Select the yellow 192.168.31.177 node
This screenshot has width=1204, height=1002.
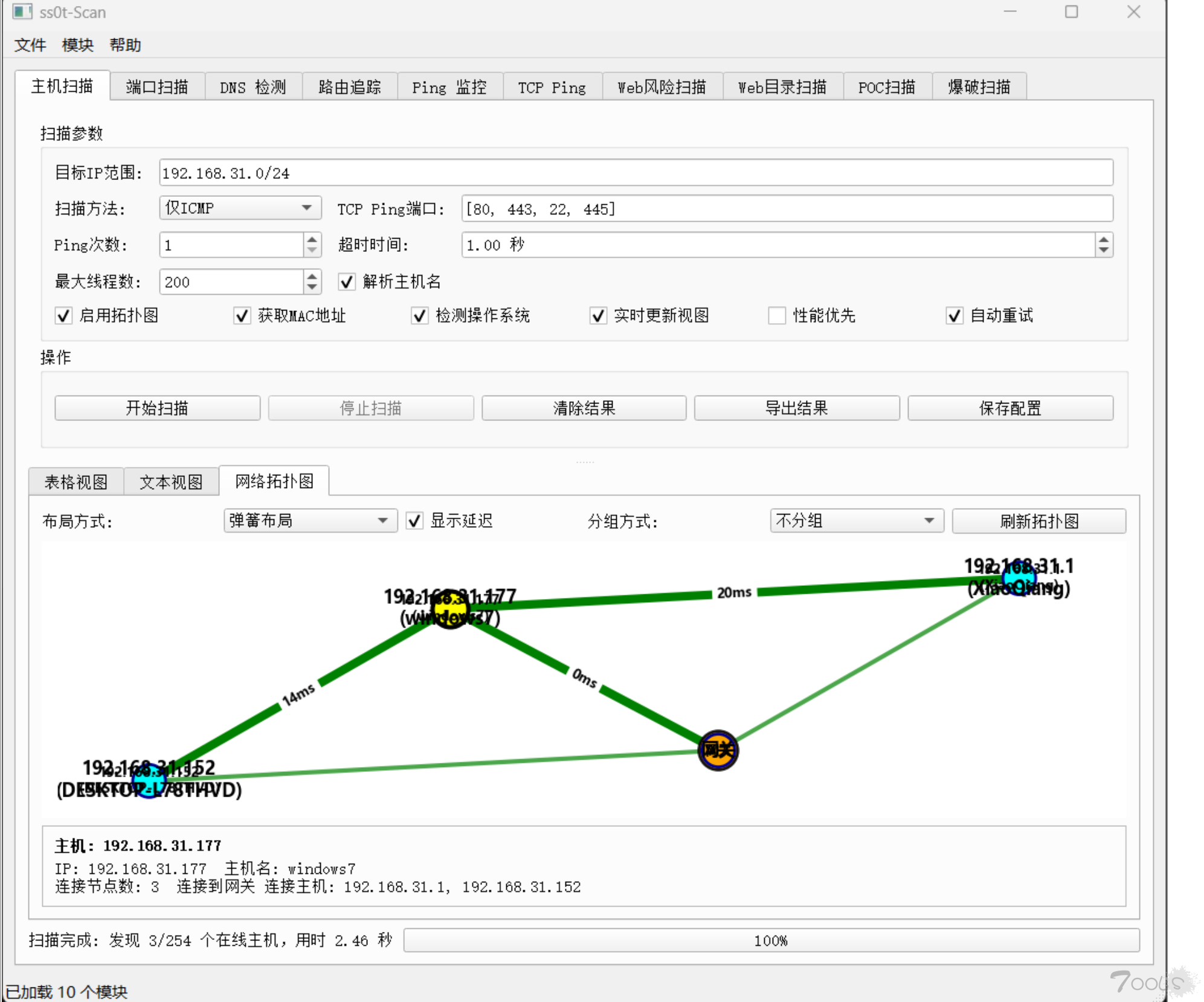(450, 608)
